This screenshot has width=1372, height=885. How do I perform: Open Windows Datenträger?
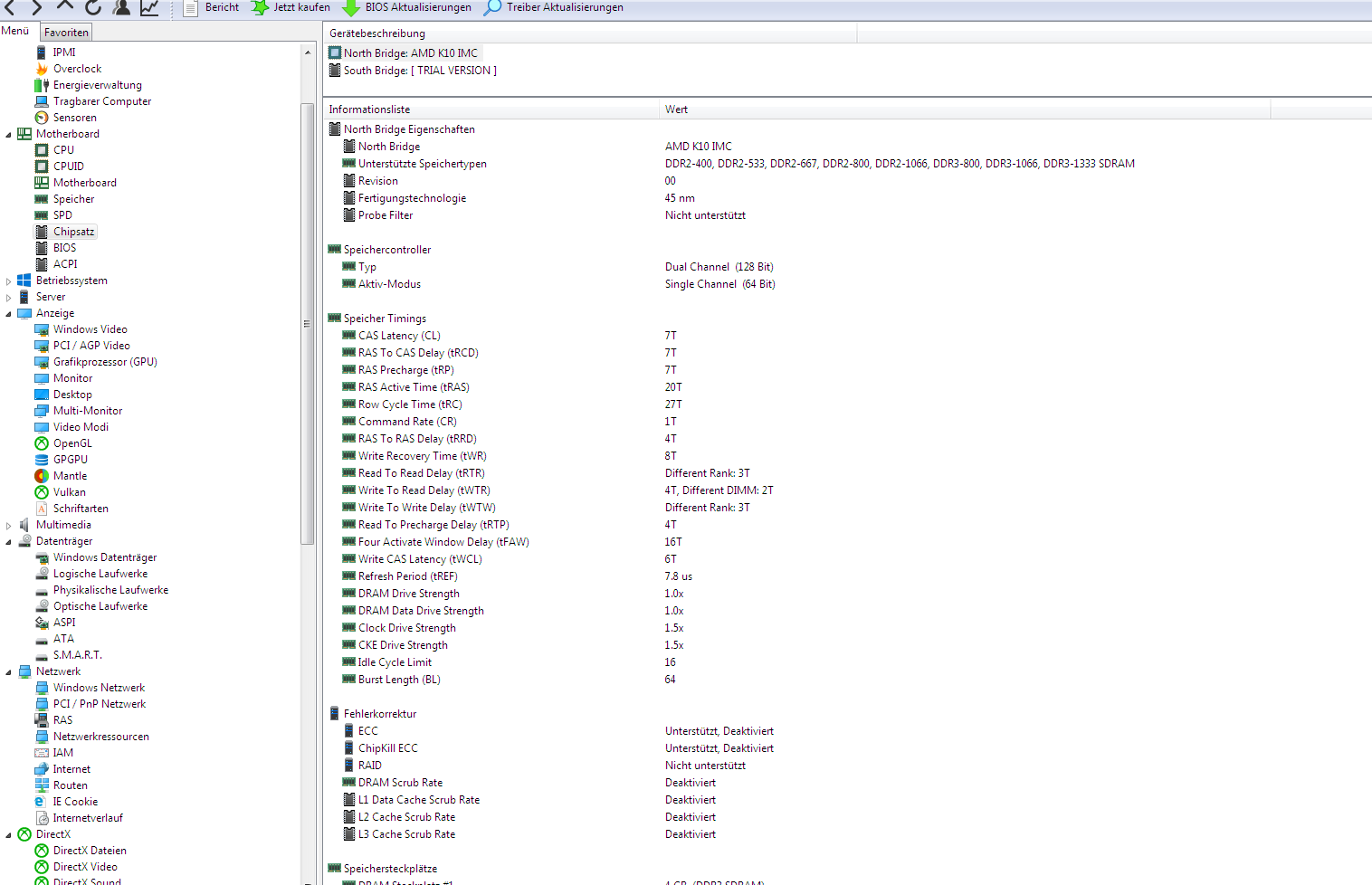pyautogui.click(x=104, y=557)
